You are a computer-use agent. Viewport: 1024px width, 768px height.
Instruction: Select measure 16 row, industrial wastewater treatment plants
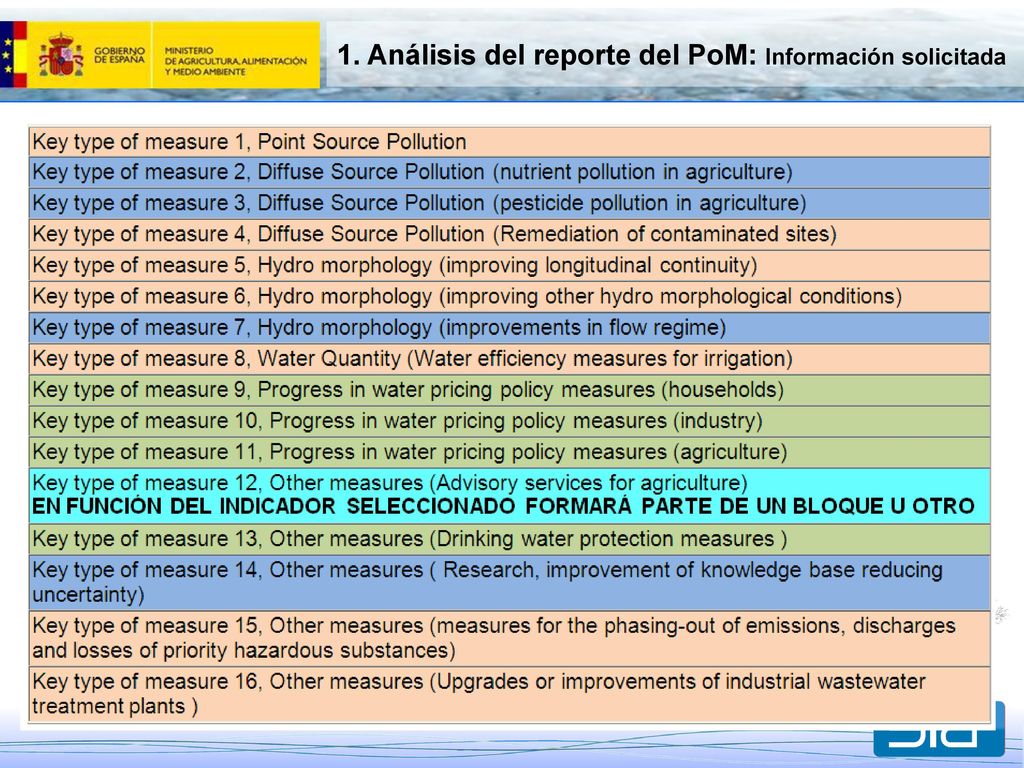(x=509, y=694)
